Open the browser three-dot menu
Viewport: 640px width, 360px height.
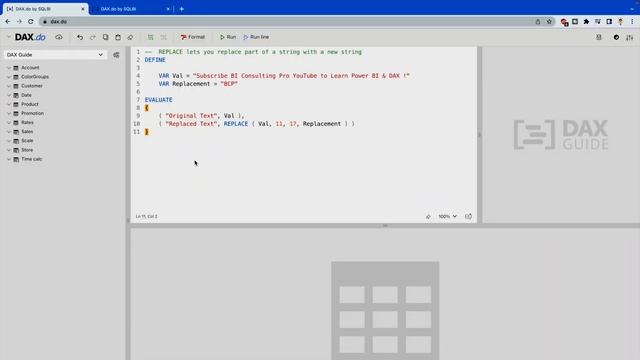point(632,22)
